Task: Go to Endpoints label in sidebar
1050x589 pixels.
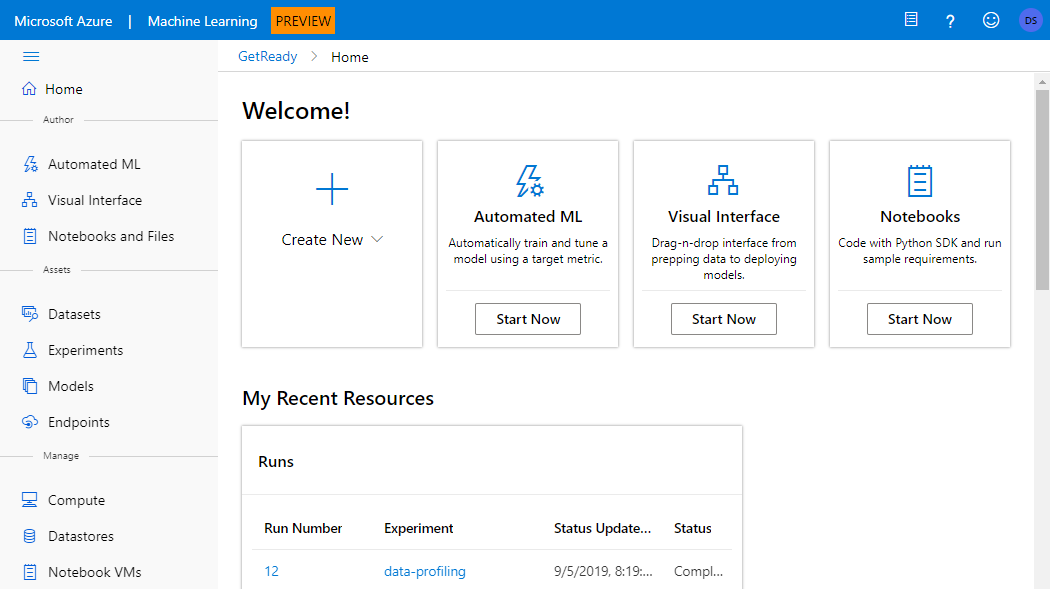Action: pyautogui.click(x=79, y=422)
